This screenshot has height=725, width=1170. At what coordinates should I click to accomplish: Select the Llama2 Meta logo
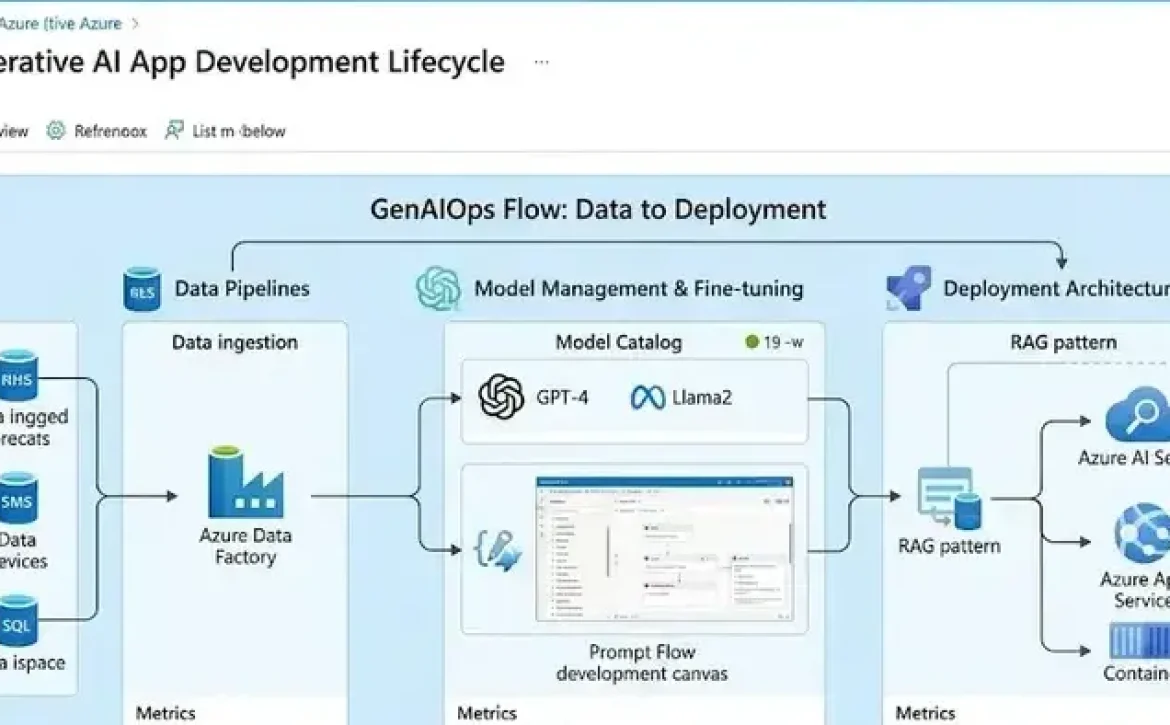[648, 397]
